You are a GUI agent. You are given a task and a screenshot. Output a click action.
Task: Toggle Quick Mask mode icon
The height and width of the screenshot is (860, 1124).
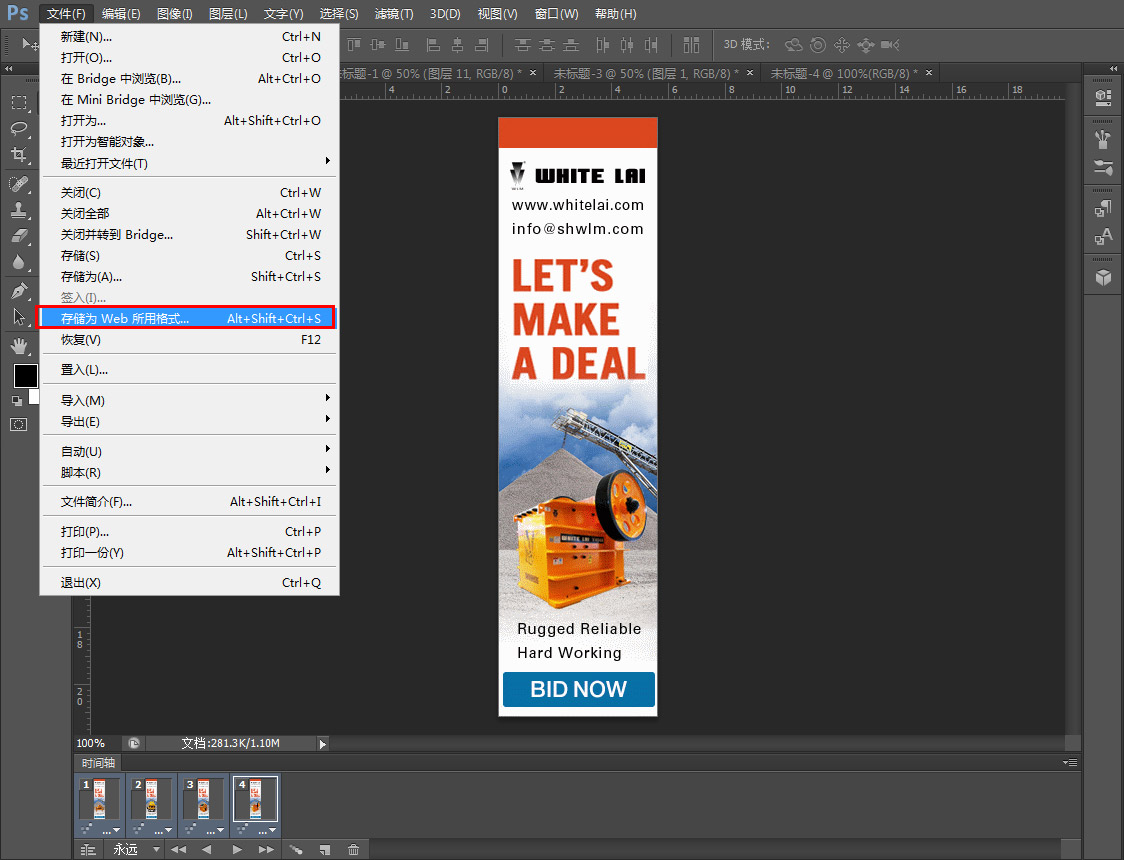point(19,424)
